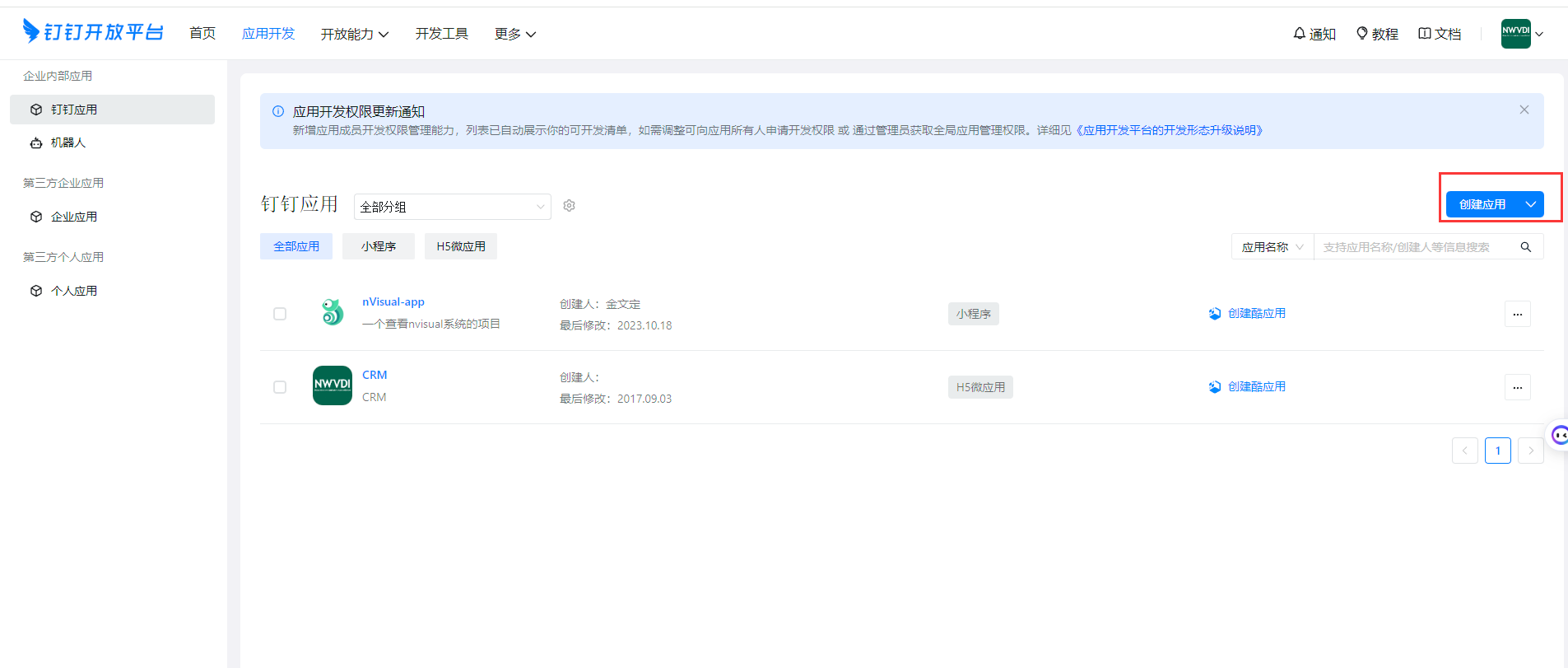Expand the arrow beside 创建应用

(1531, 204)
